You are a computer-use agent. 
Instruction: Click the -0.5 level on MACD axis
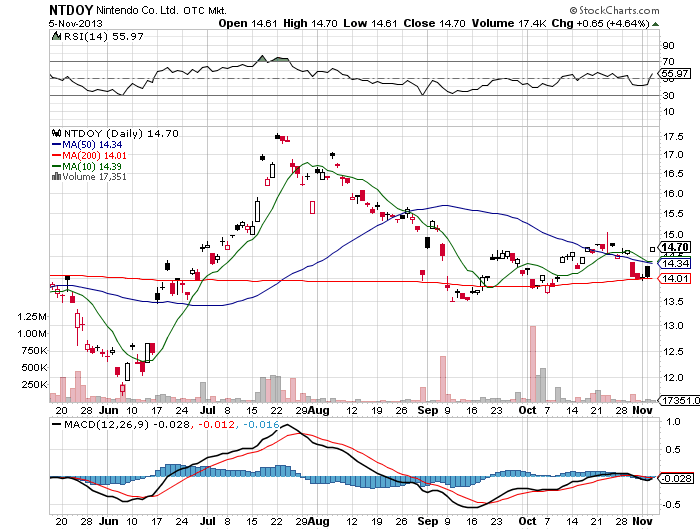tap(671, 505)
